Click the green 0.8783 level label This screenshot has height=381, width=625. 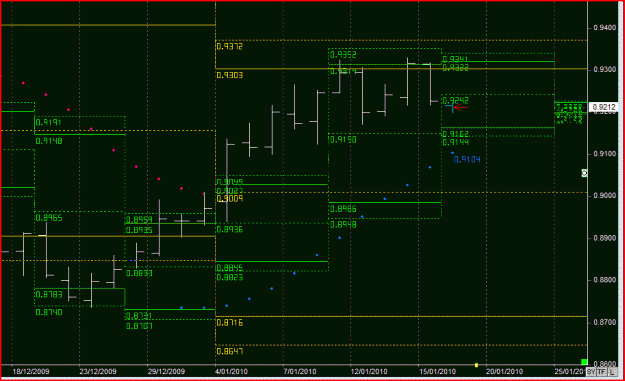click(x=49, y=295)
